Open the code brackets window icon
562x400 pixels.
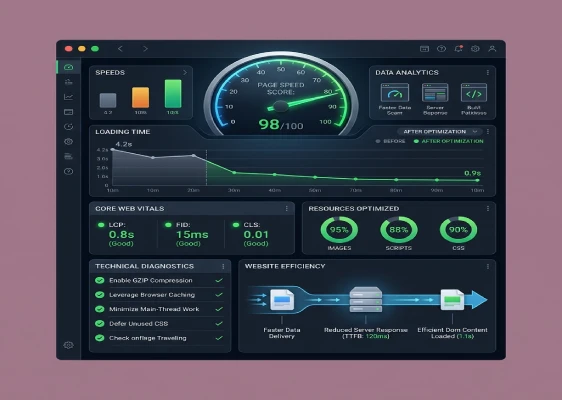[474, 93]
